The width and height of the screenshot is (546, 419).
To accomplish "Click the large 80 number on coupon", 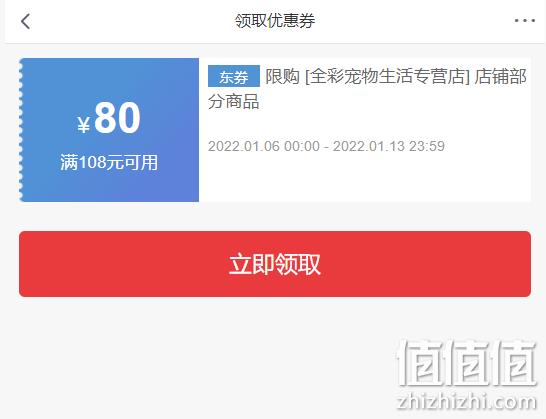I will coord(117,117).
